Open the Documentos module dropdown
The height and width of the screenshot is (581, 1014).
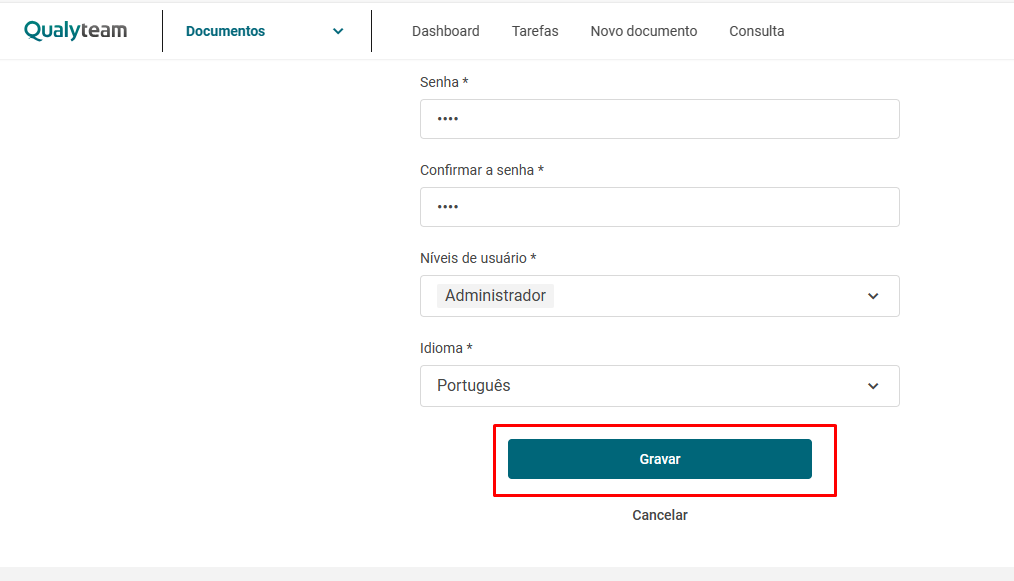pyautogui.click(x=266, y=31)
